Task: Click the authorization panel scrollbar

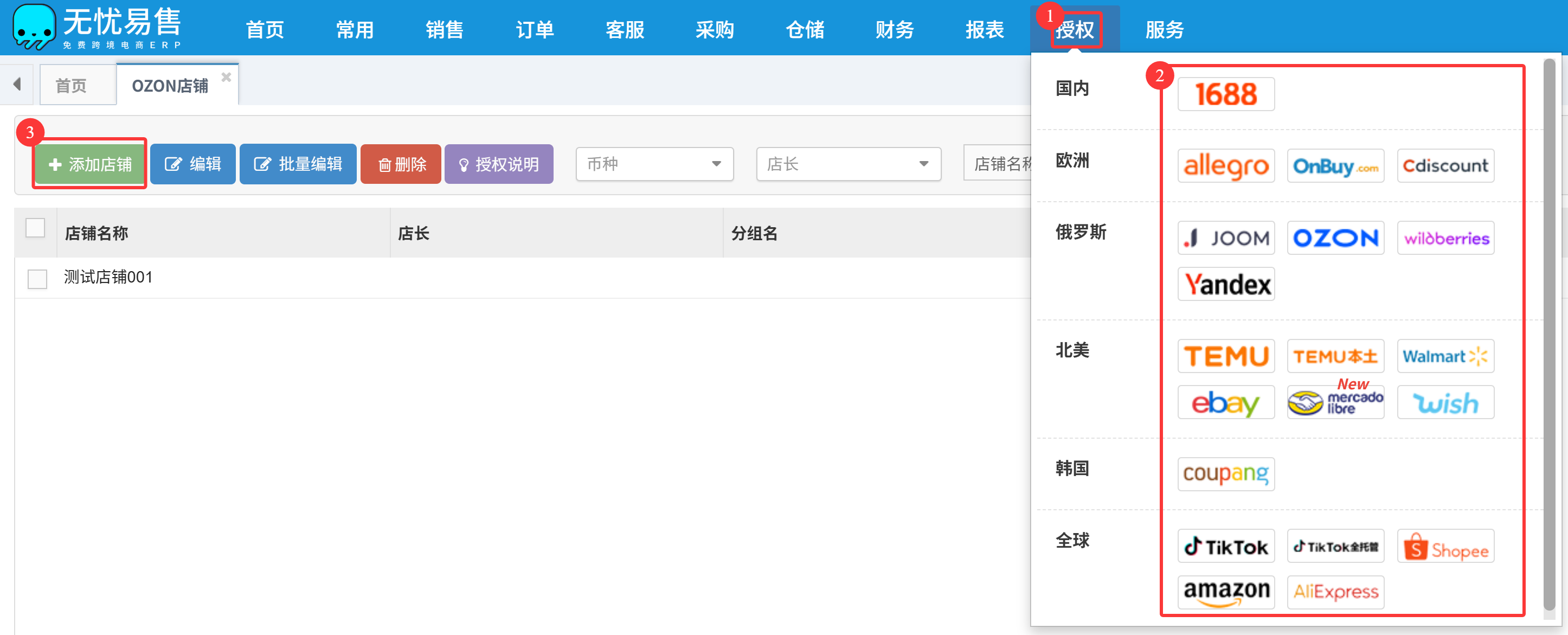Action: click(1549, 335)
